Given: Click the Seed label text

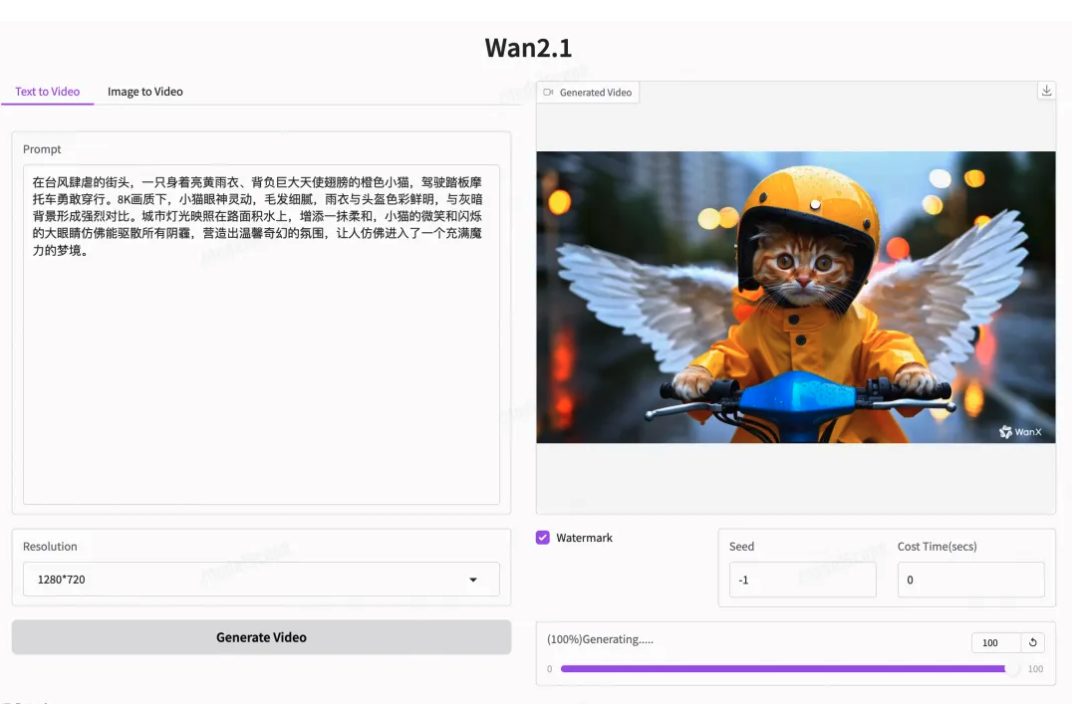Looking at the screenshot, I should 742,546.
